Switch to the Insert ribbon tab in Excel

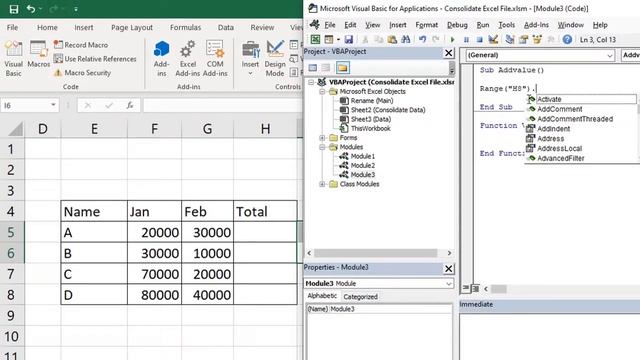click(x=84, y=27)
